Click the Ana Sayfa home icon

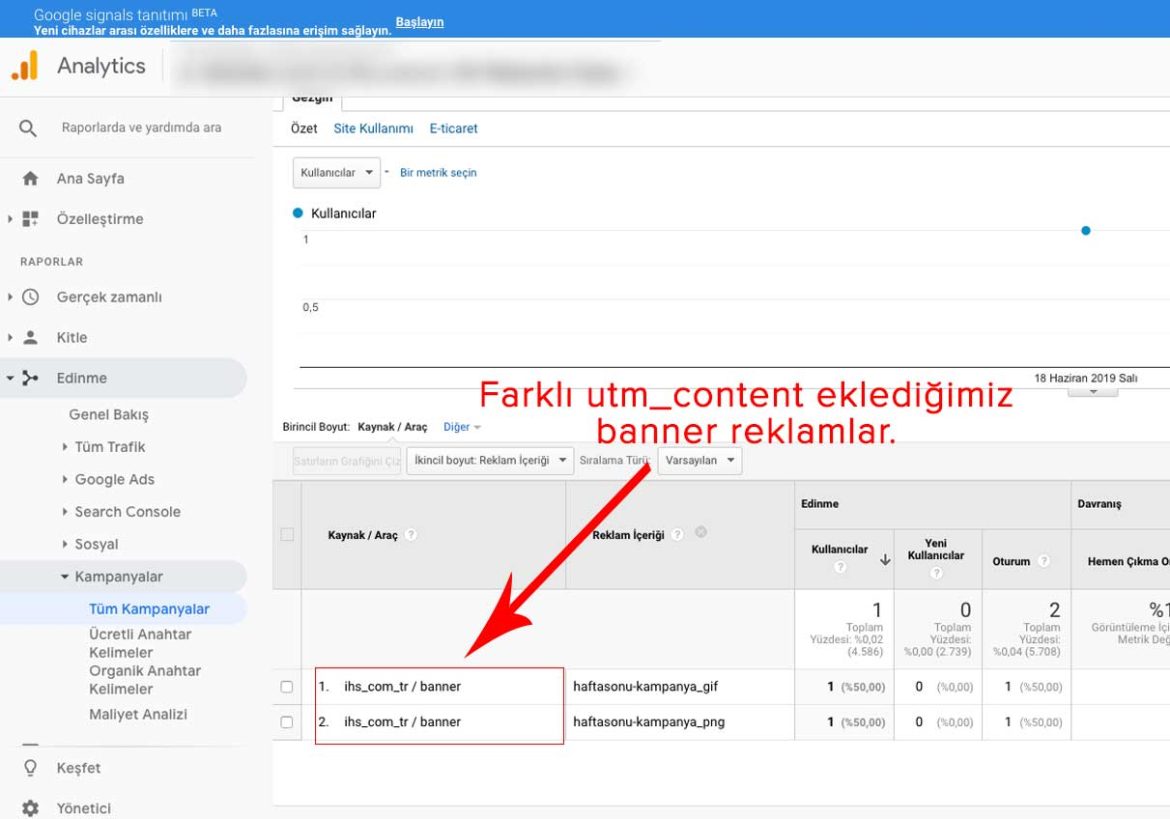point(30,179)
